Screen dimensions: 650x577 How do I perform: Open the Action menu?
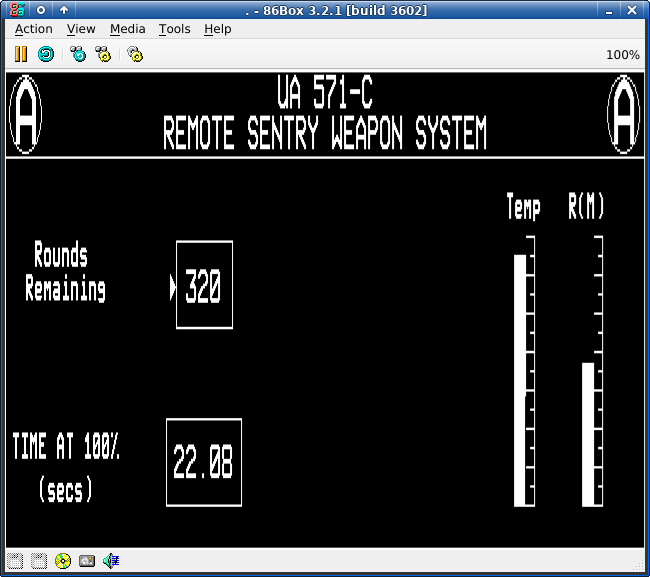point(34,29)
